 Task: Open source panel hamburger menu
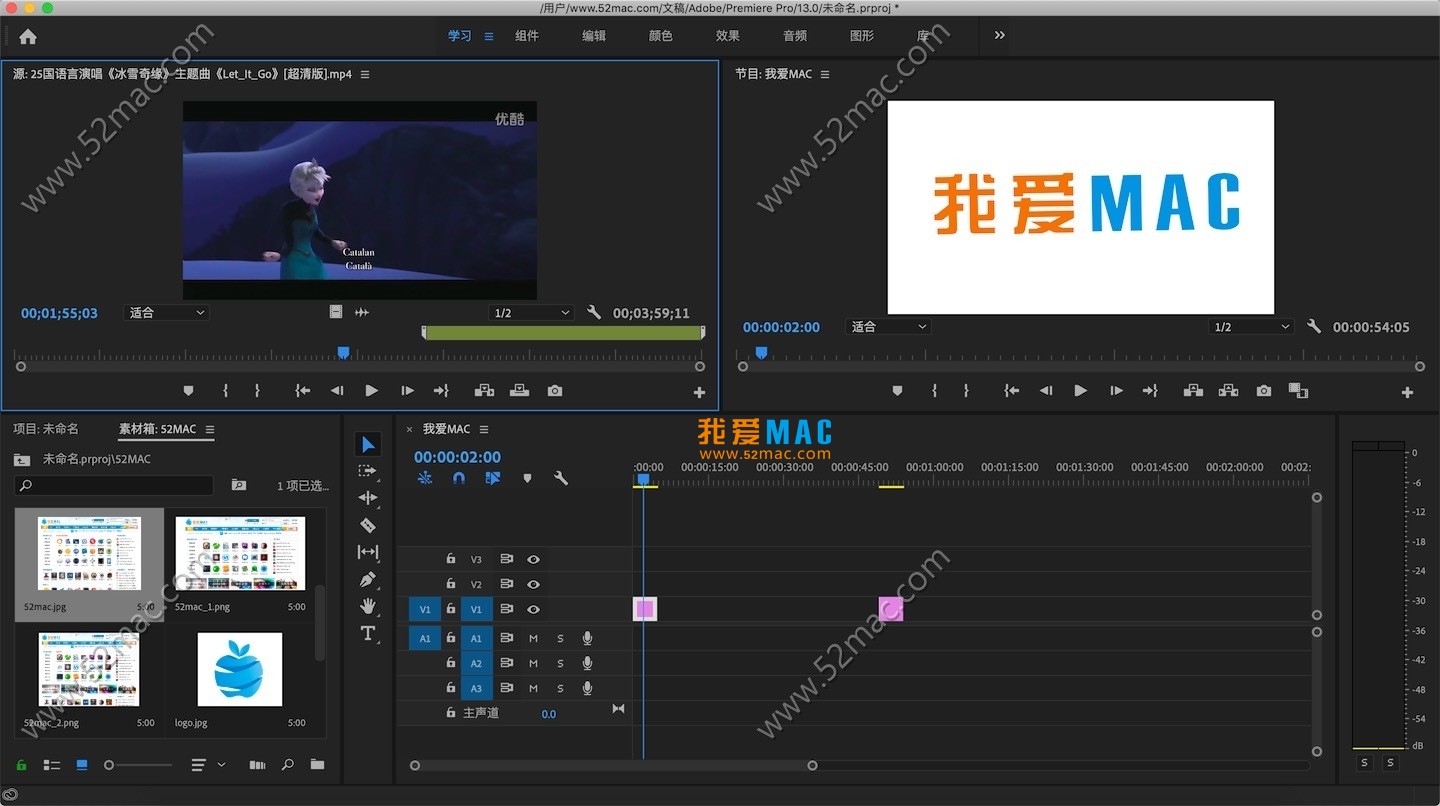click(365, 74)
